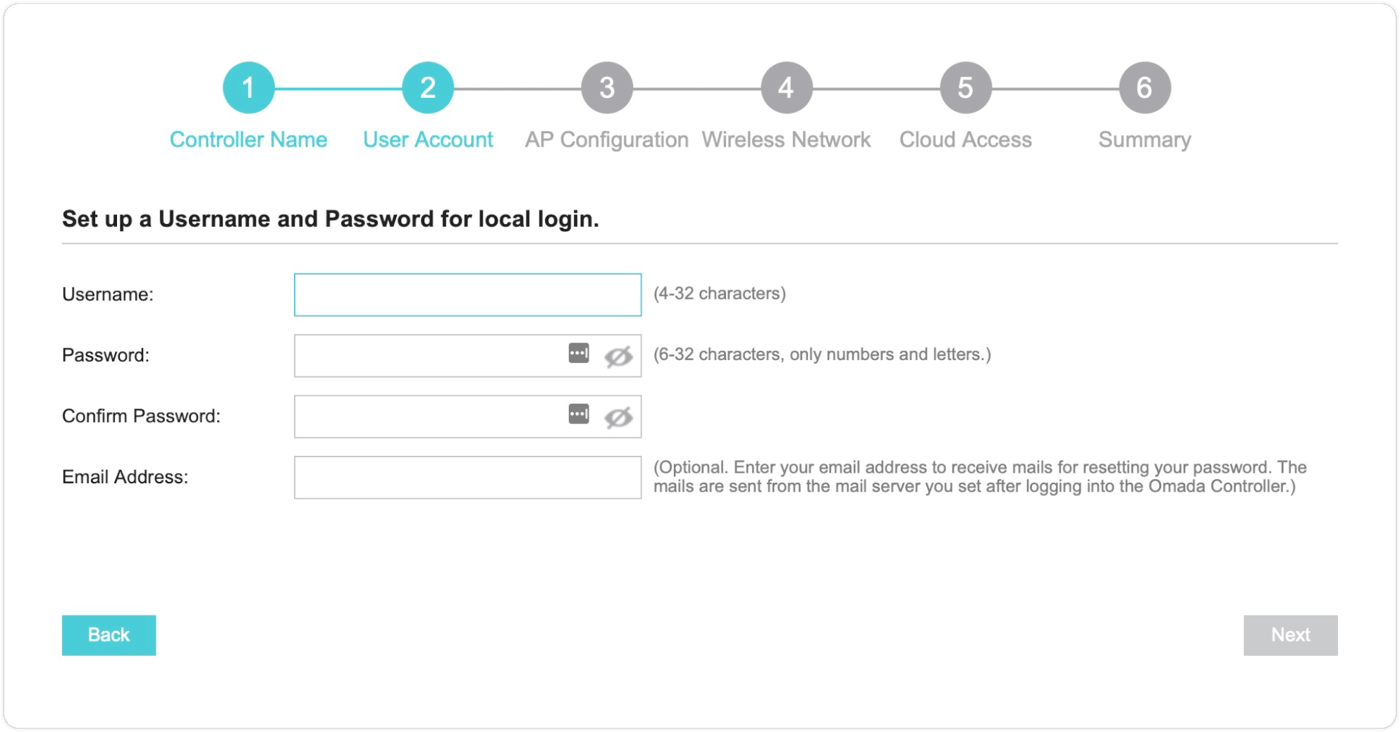1400x732 pixels.
Task: Select the User Account step label
Action: pos(427,140)
